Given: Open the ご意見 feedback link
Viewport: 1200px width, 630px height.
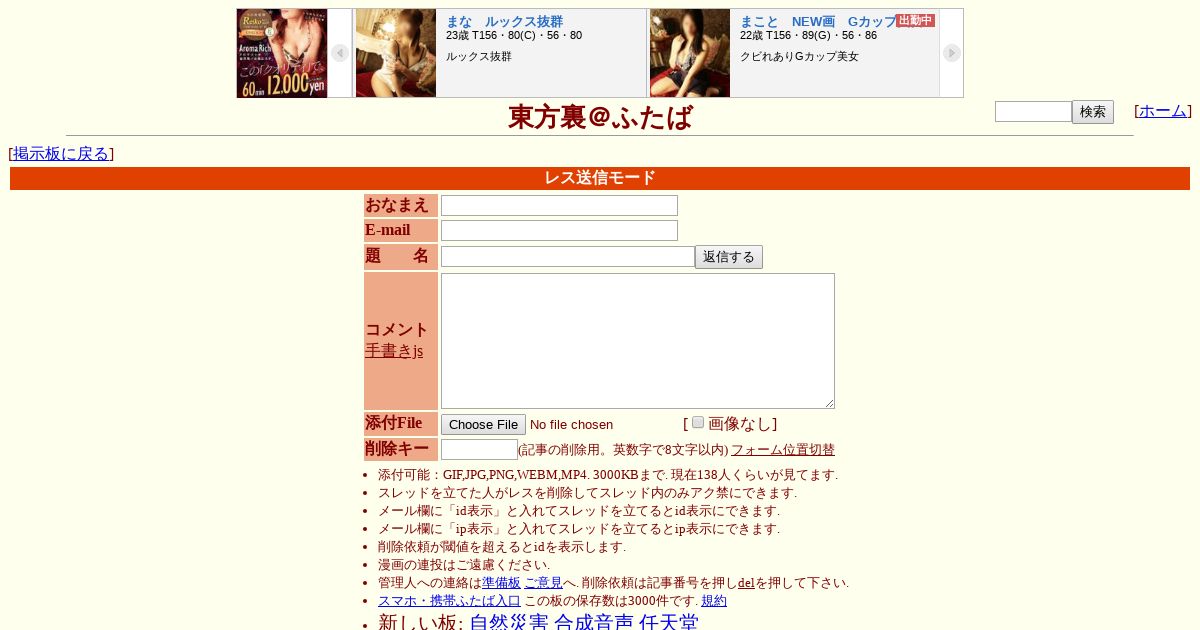Looking at the screenshot, I should [543, 583].
